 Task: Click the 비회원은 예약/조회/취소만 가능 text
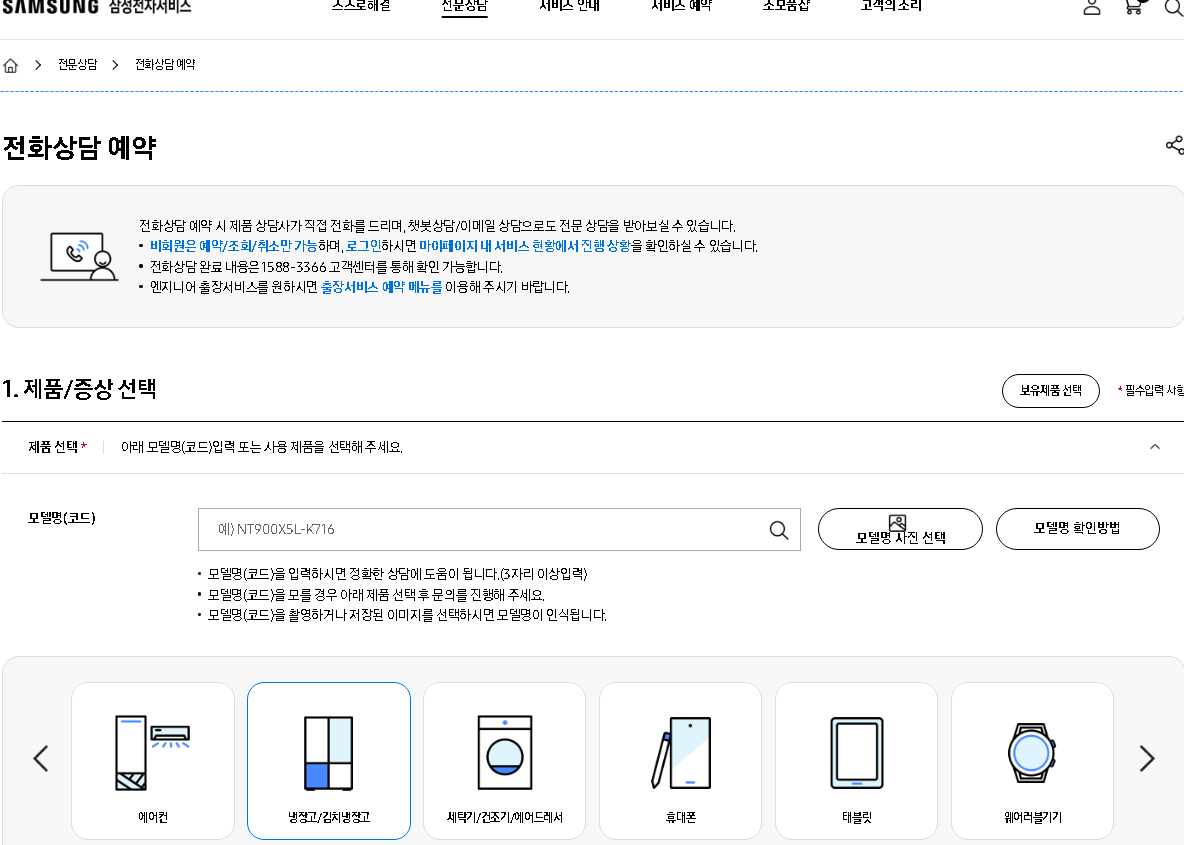click(233, 246)
